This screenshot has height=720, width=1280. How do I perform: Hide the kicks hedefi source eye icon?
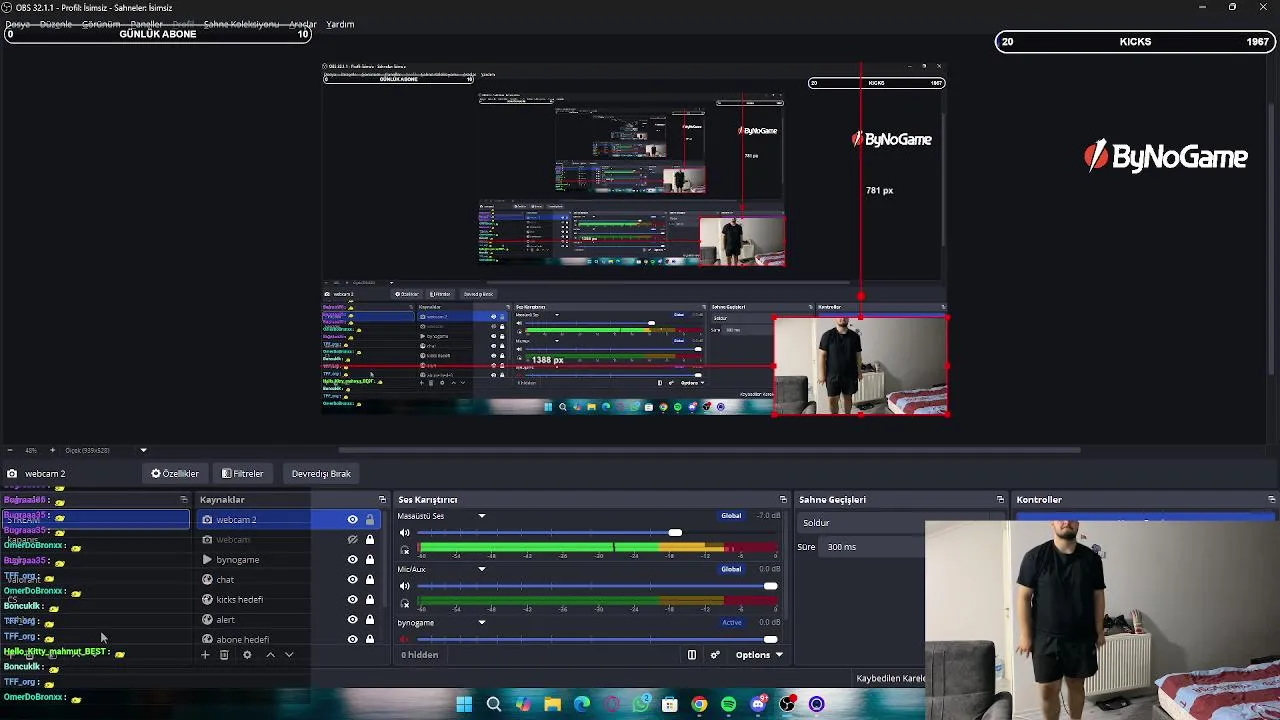pos(352,600)
